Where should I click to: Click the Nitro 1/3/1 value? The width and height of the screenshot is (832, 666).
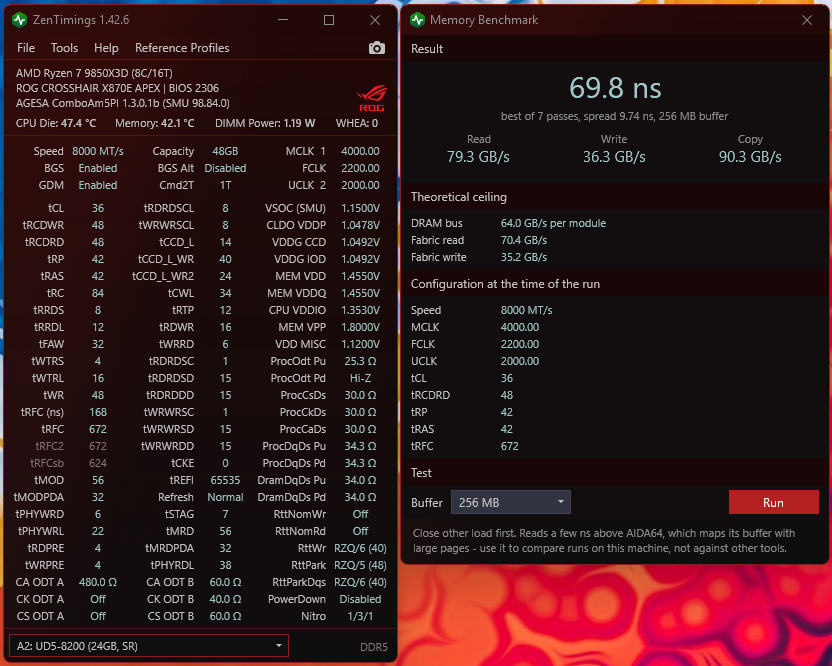pos(360,616)
